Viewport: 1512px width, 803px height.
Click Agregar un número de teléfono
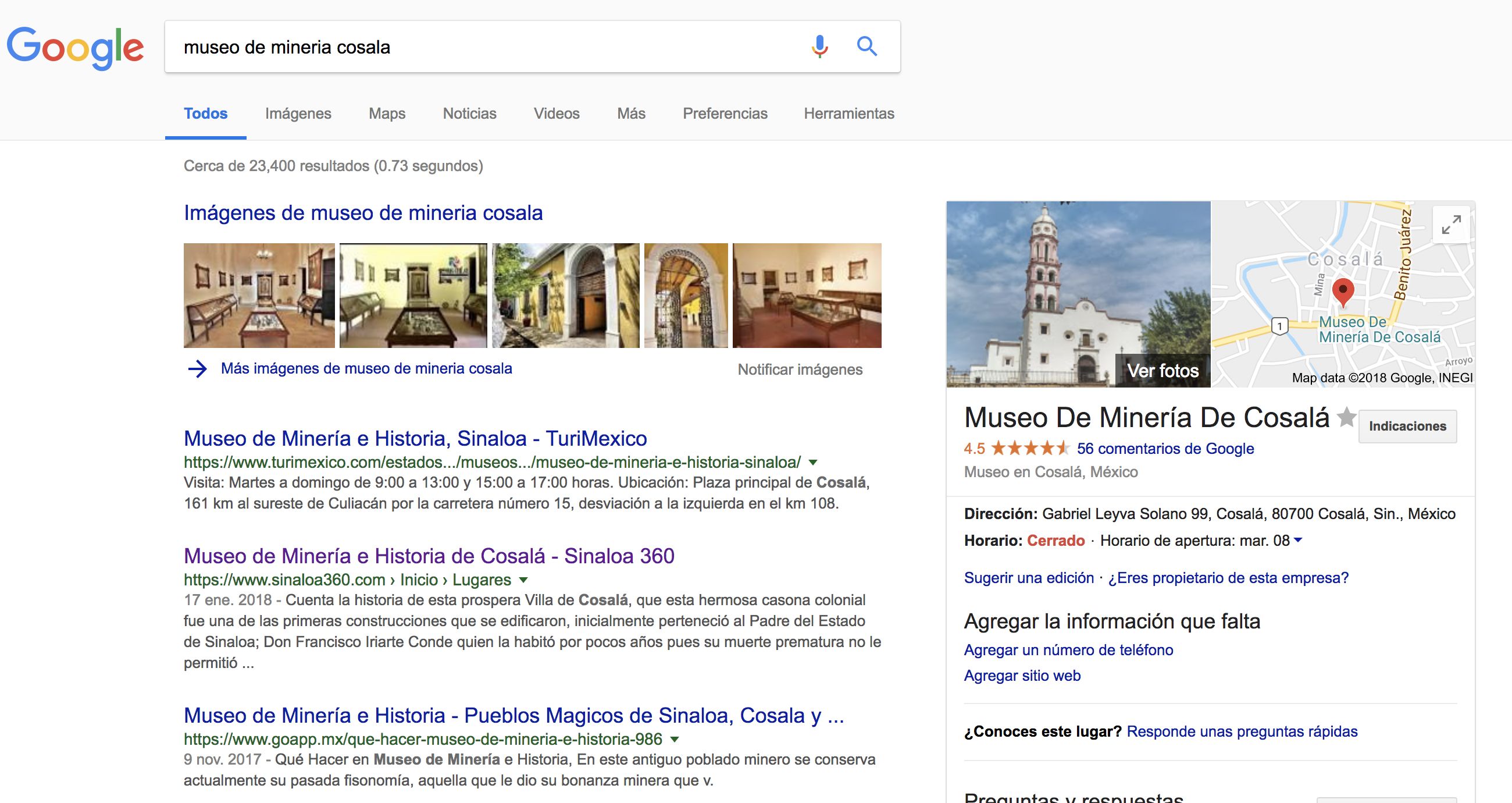point(1068,650)
